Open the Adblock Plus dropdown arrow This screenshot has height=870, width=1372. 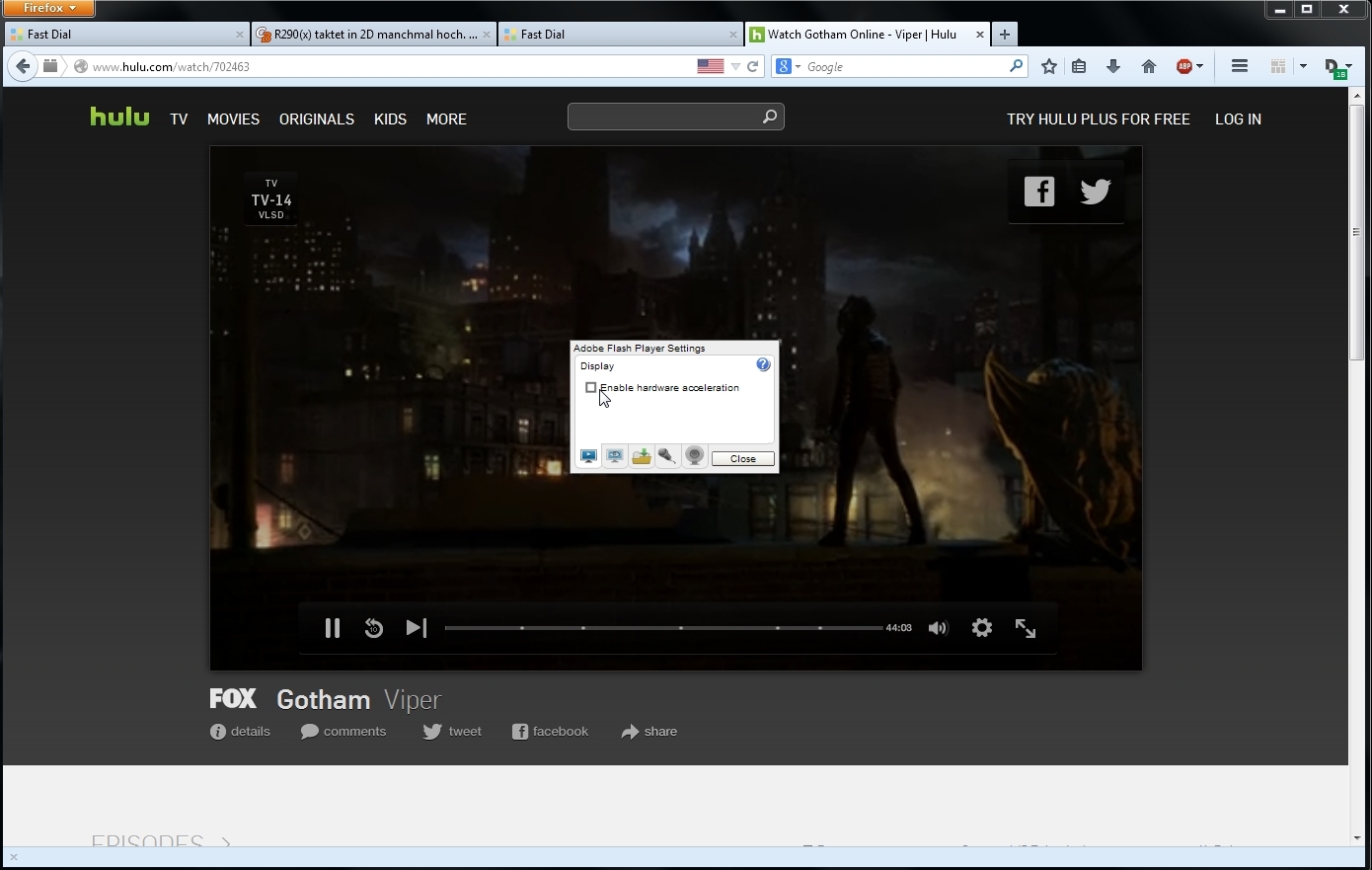[x=1200, y=67]
